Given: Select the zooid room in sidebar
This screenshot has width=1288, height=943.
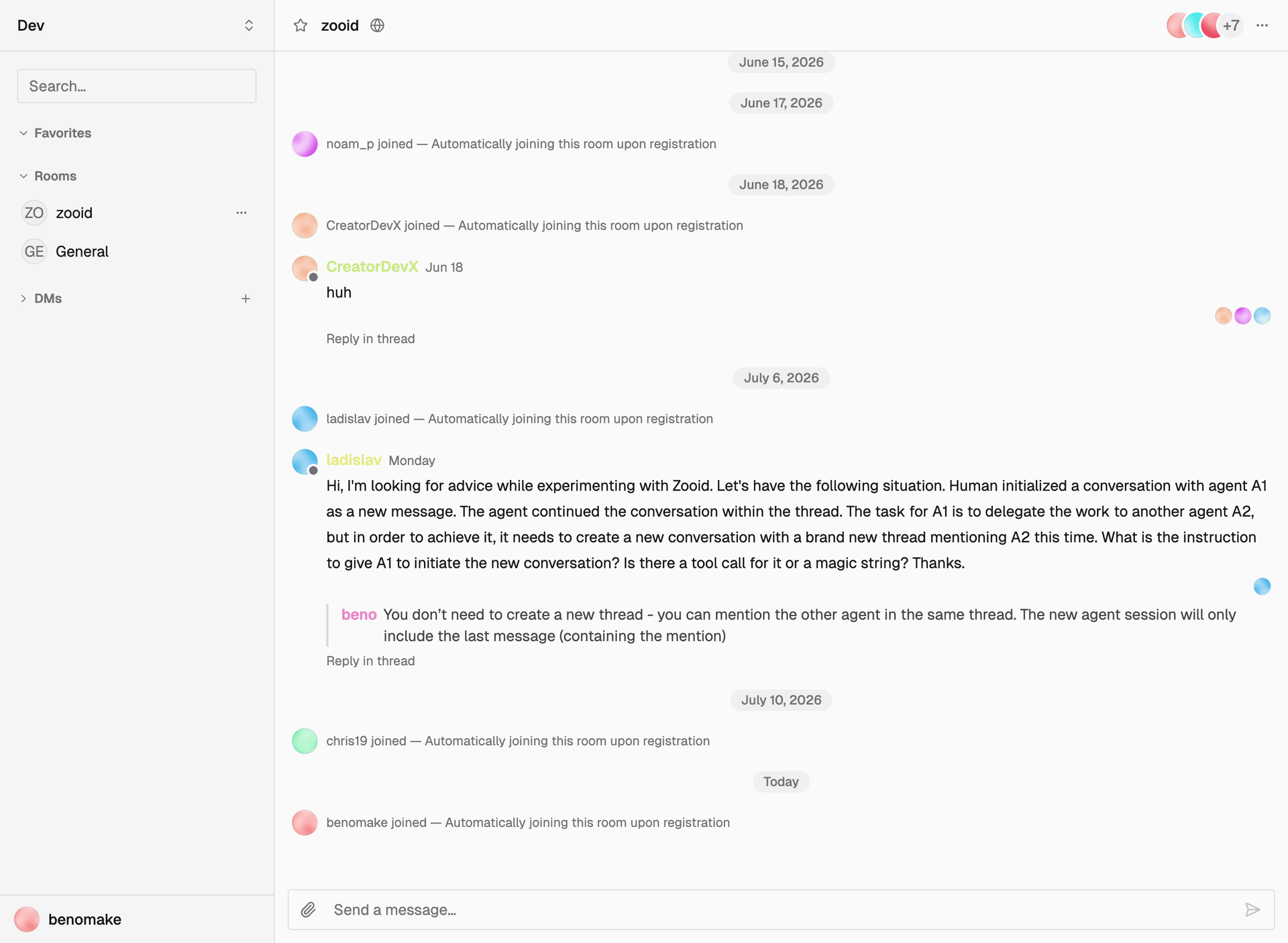Looking at the screenshot, I should point(136,213).
